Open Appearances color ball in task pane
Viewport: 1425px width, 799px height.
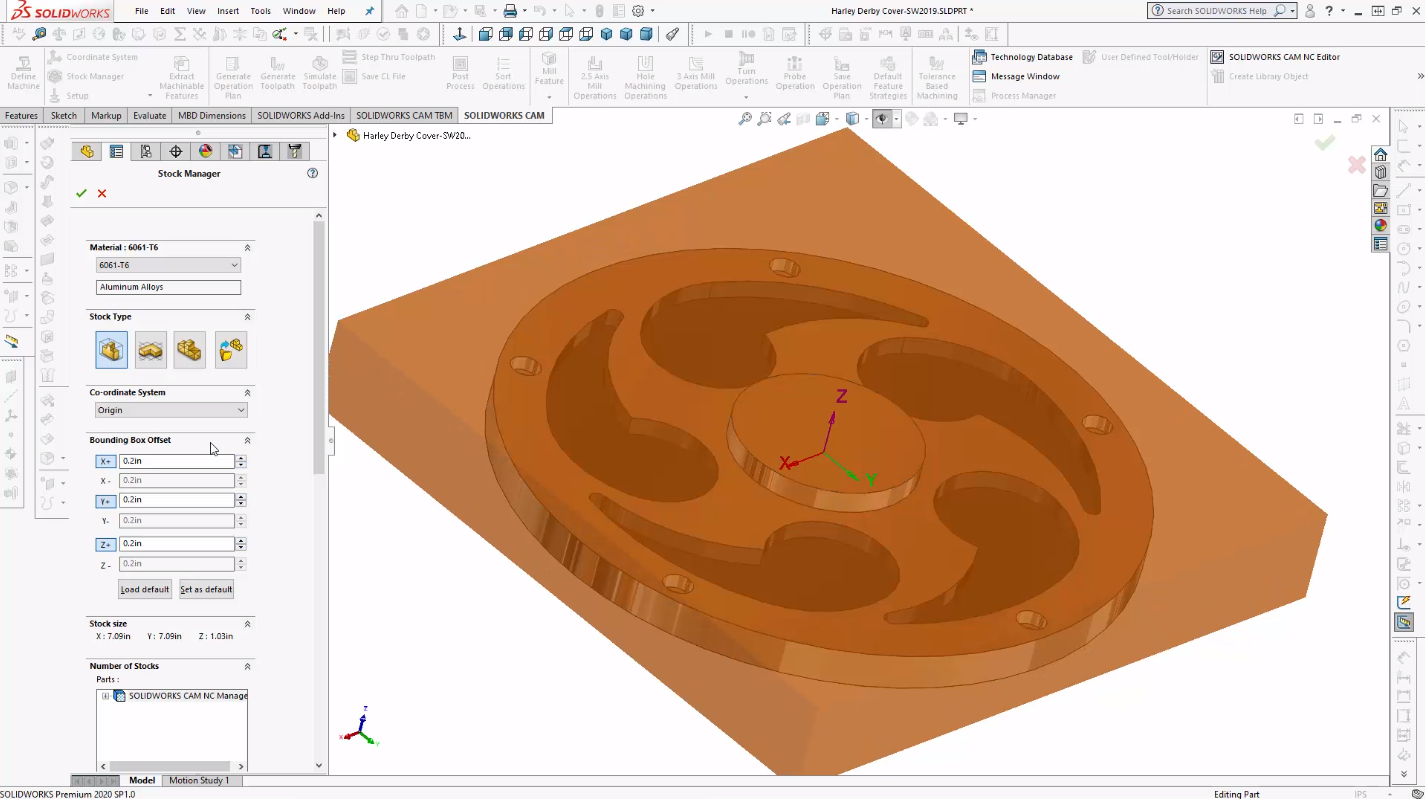[1380, 225]
